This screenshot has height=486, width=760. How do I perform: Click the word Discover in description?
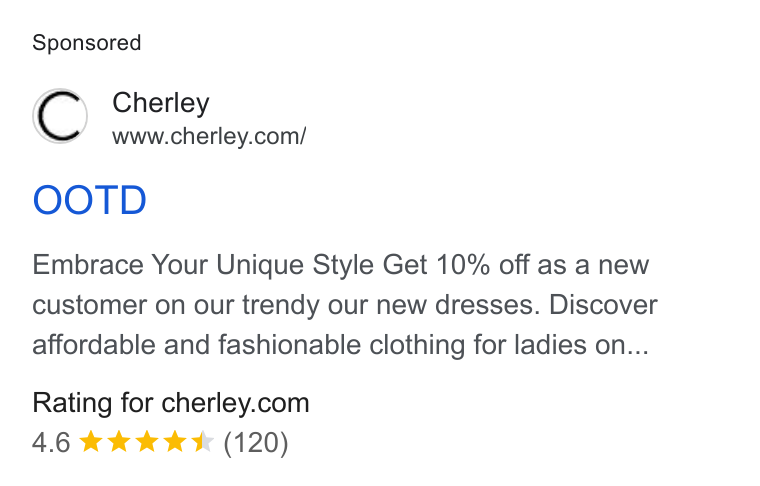pos(603,305)
